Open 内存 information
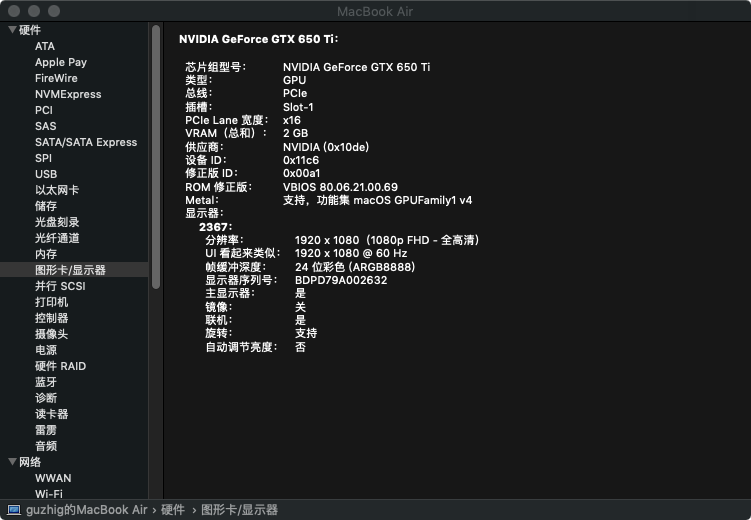 [x=46, y=254]
